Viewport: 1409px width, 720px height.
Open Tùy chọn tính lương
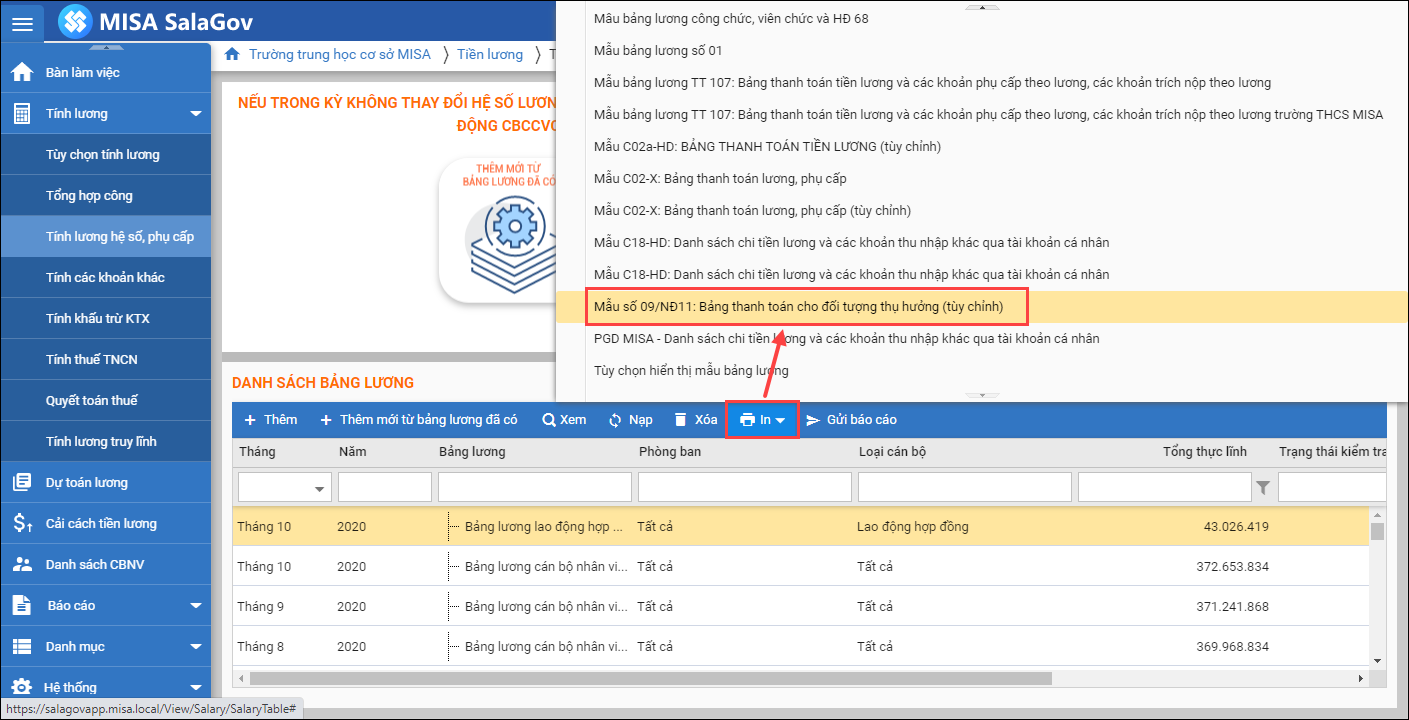tap(106, 154)
